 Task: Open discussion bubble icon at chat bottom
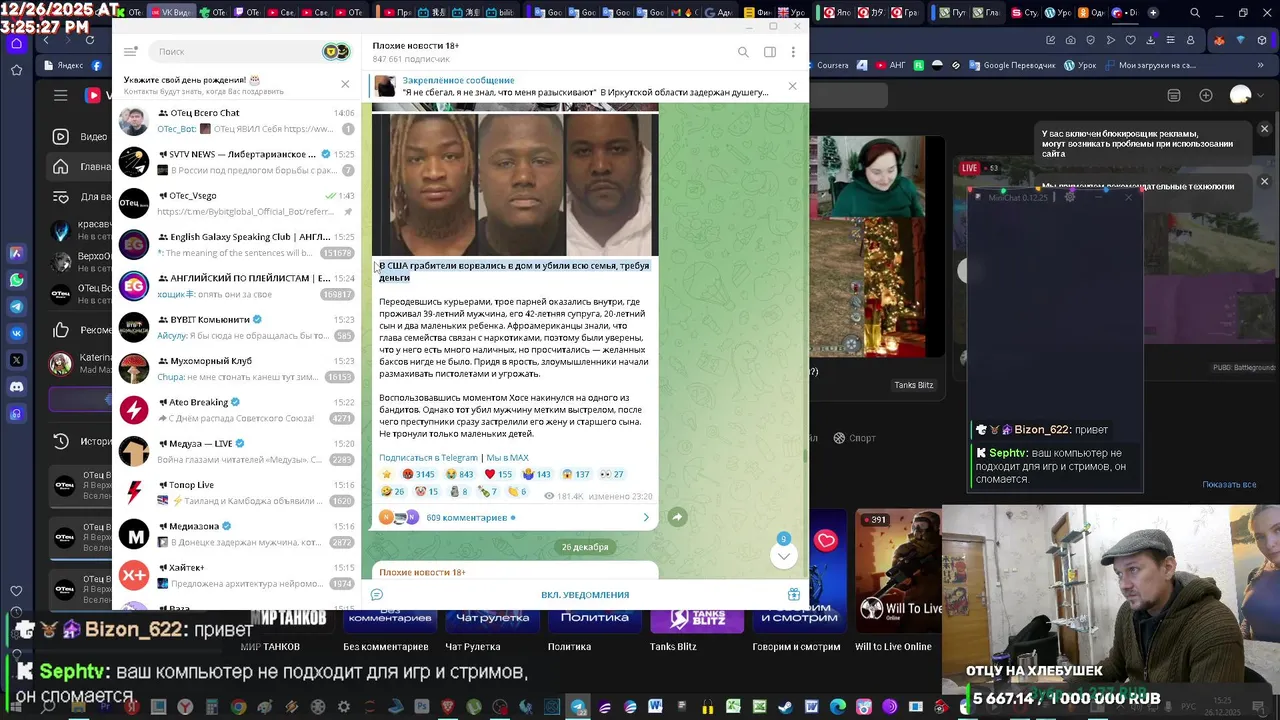377,594
